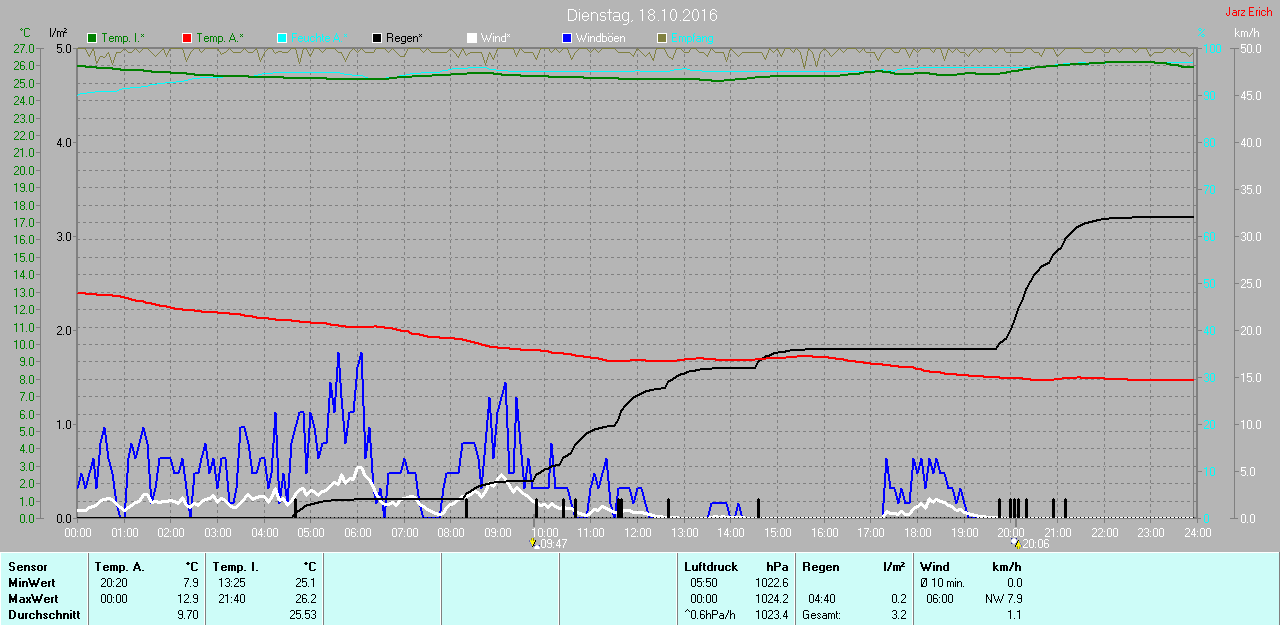Toggle the cyan Feuchte A. legend box

click(282, 38)
